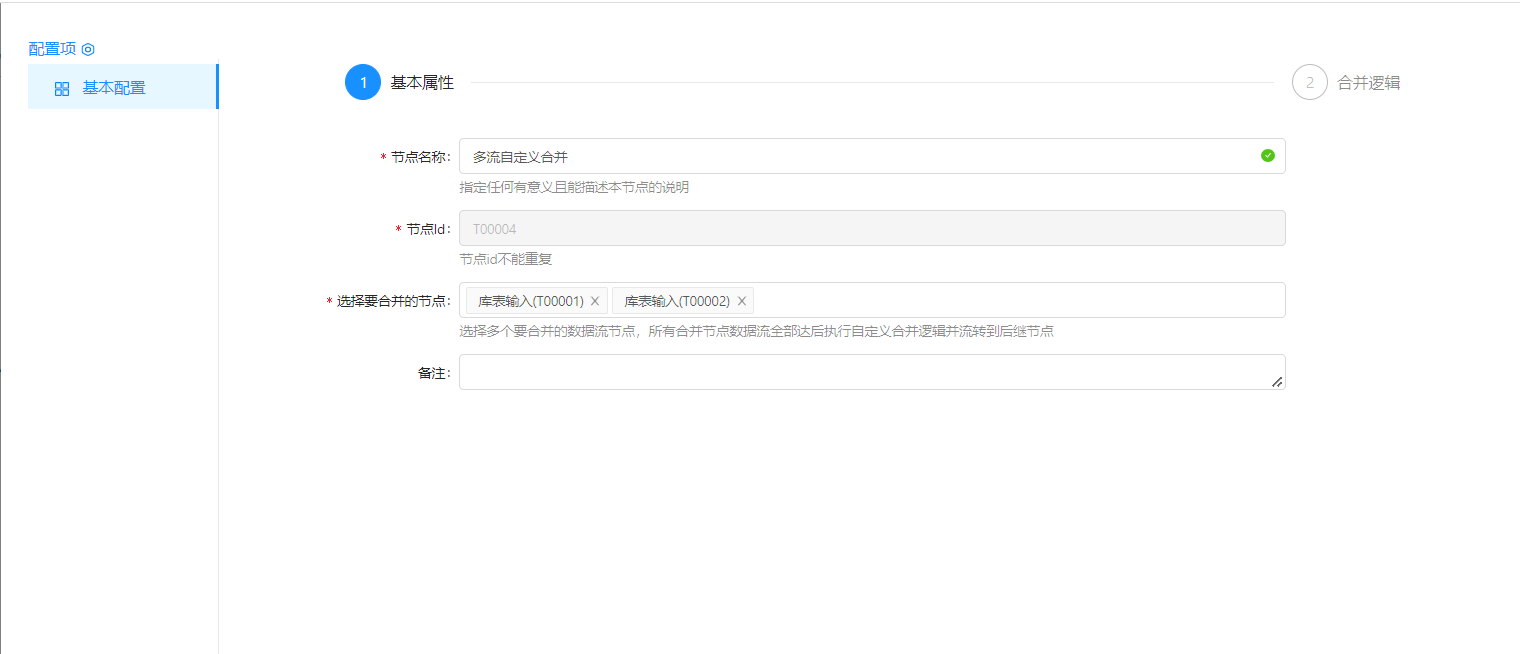This screenshot has height=654, width=1520.
Task: Click the 节点名称 field label
Action: coord(419,157)
